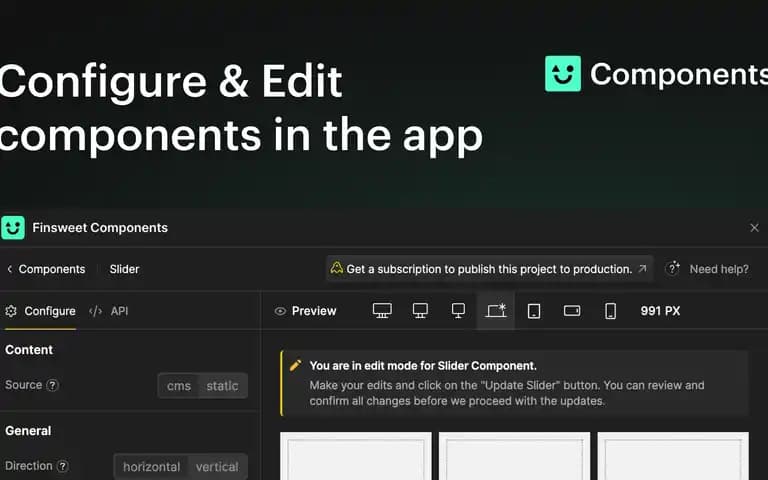Click the API code brackets icon
The image size is (768, 480).
96,311
